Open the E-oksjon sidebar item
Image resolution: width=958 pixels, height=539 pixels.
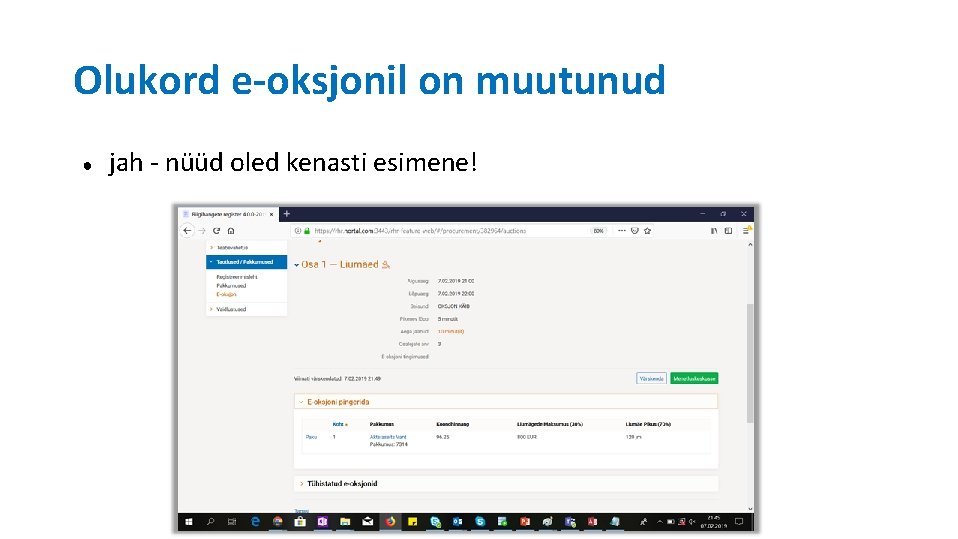pos(226,294)
